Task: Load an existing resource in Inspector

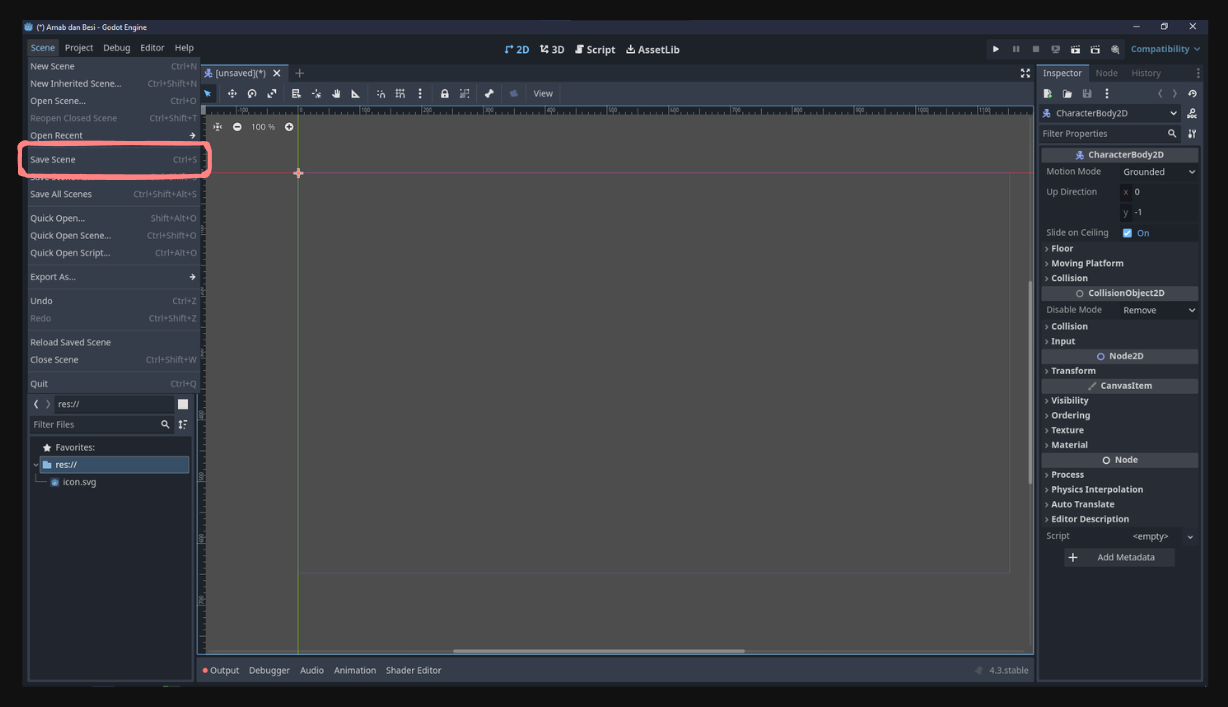Action: 1067,93
